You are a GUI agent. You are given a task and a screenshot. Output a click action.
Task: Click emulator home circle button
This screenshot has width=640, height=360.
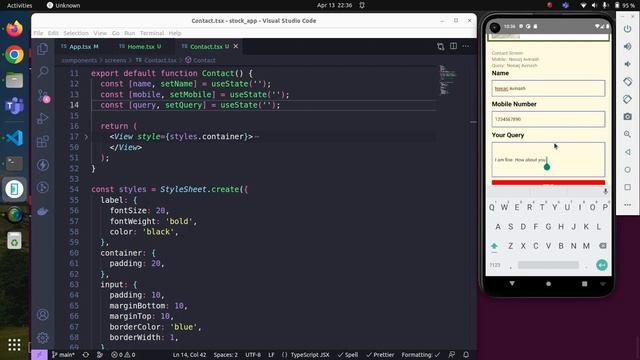[x=627, y=169]
